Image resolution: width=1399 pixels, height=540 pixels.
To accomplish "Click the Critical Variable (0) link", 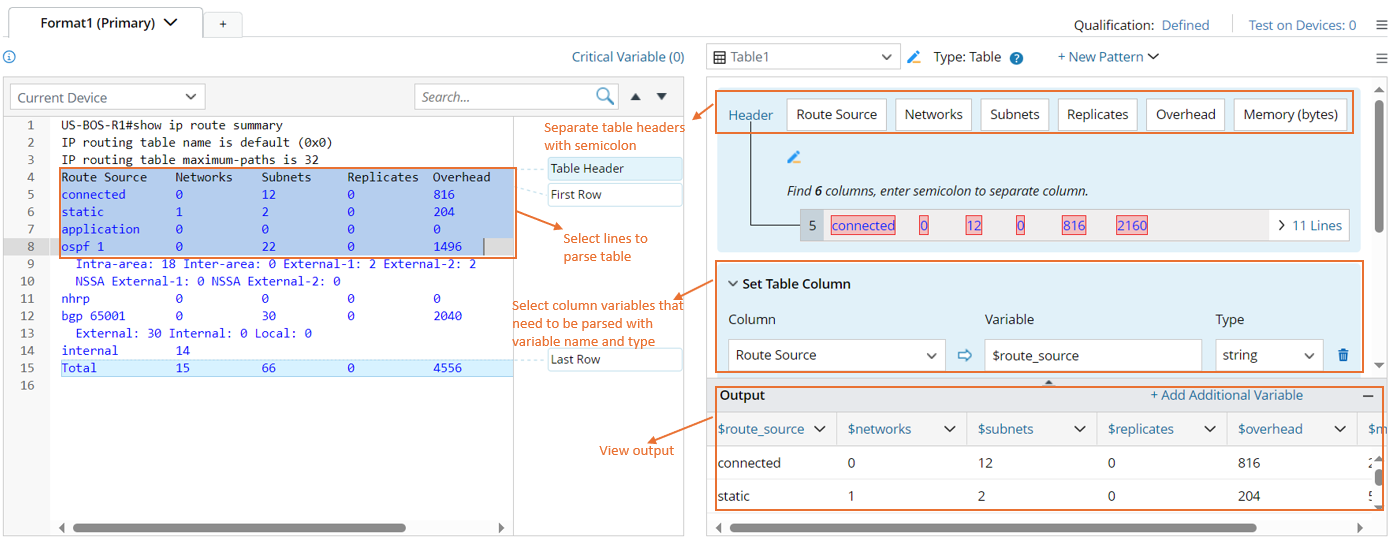I will [x=628, y=57].
